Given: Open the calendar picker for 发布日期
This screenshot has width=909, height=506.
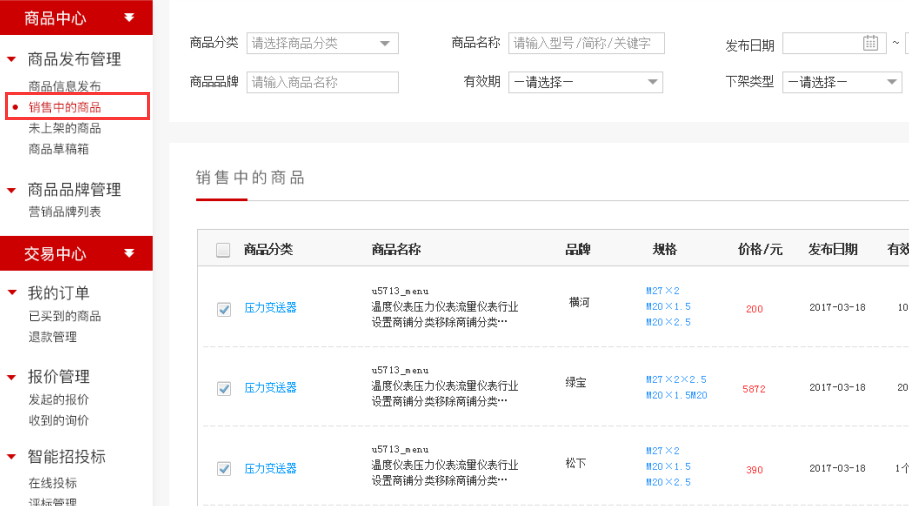Looking at the screenshot, I should 870,42.
